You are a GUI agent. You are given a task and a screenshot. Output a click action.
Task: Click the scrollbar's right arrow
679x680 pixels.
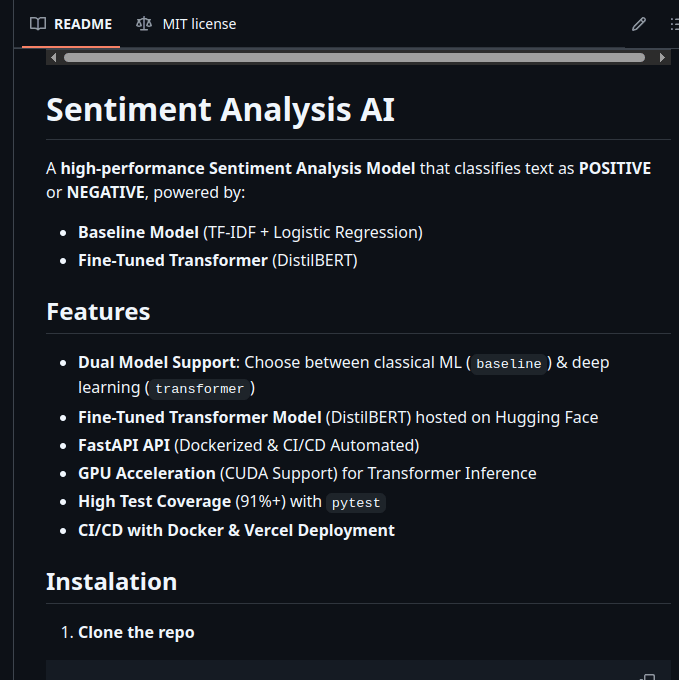(663, 58)
